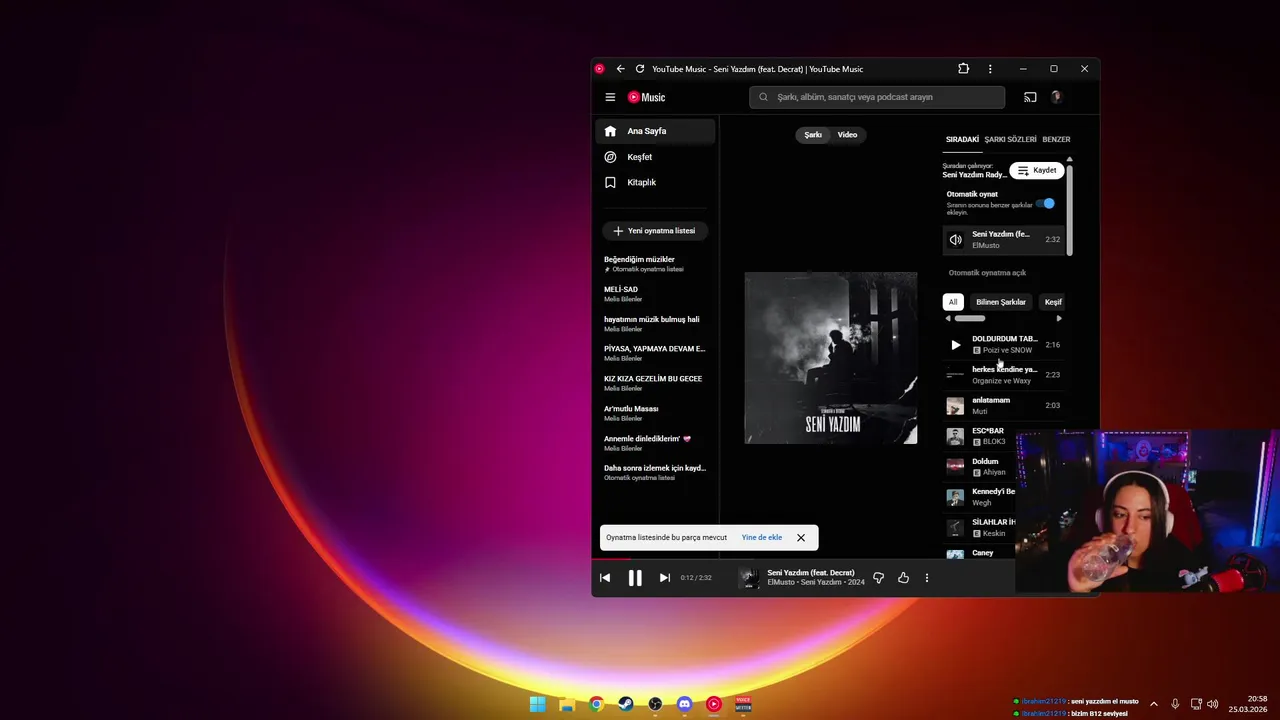Open Ana Sayfa in sidebar
1280x720 pixels.
coord(656,131)
